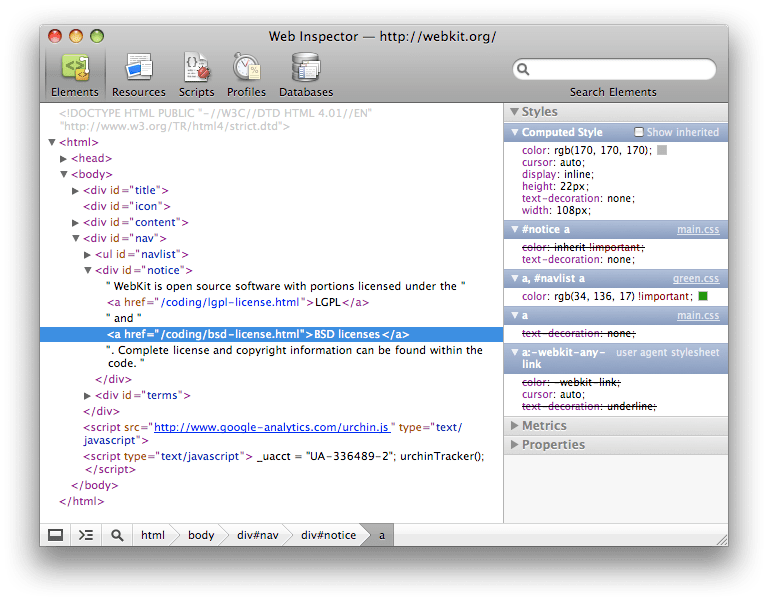Open main.css link for #notice a rule
This screenshot has height=601, width=768.
pos(698,229)
